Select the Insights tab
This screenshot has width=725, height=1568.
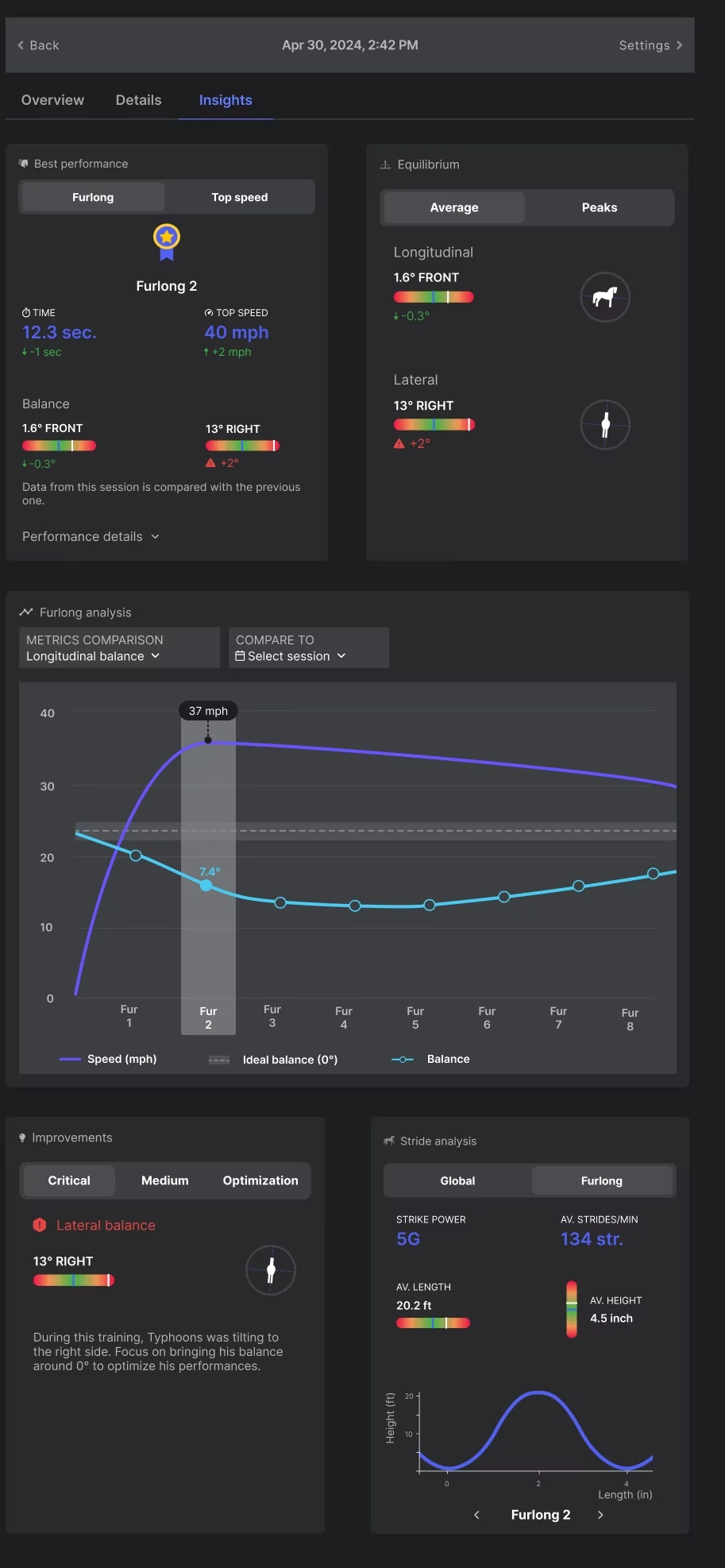pos(226,100)
